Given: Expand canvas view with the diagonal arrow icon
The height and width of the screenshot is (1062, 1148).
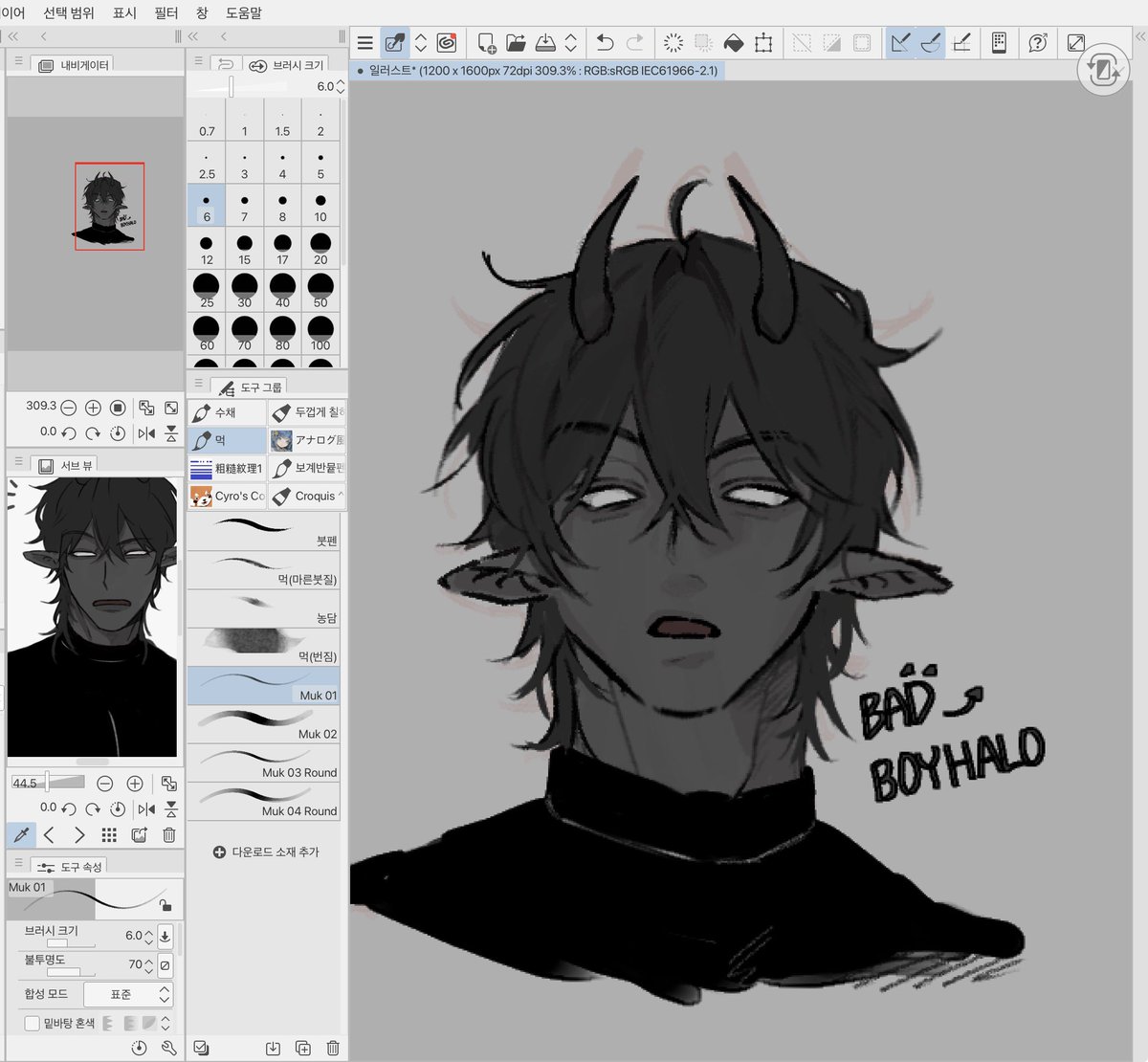Looking at the screenshot, I should (x=1076, y=43).
